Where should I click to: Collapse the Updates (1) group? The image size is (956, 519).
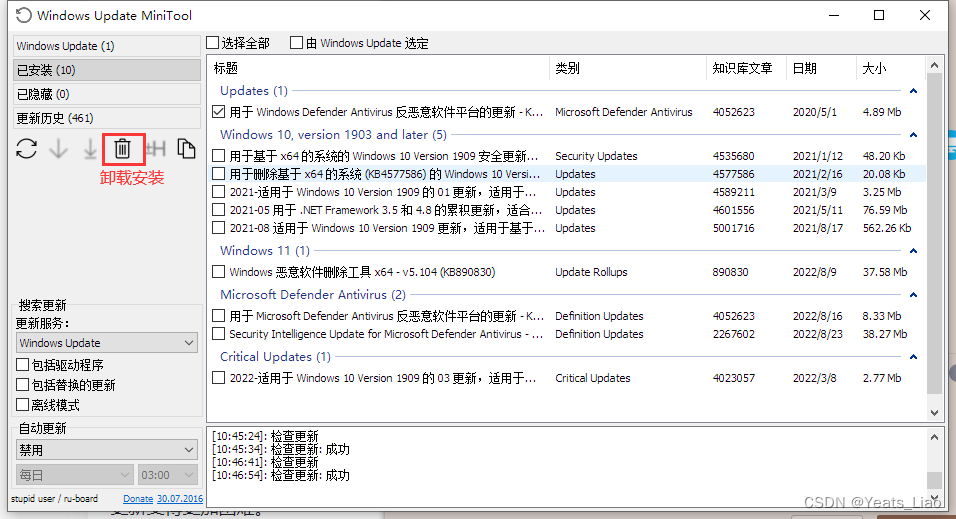click(913, 91)
